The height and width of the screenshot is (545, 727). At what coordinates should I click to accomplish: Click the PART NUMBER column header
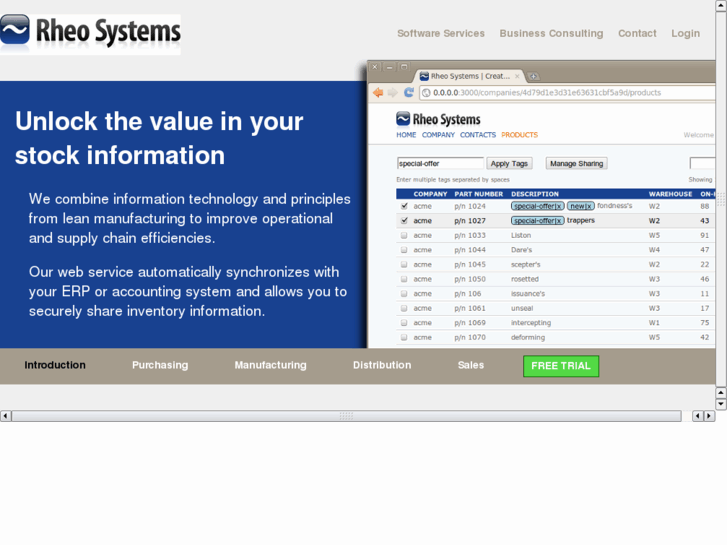point(478,194)
